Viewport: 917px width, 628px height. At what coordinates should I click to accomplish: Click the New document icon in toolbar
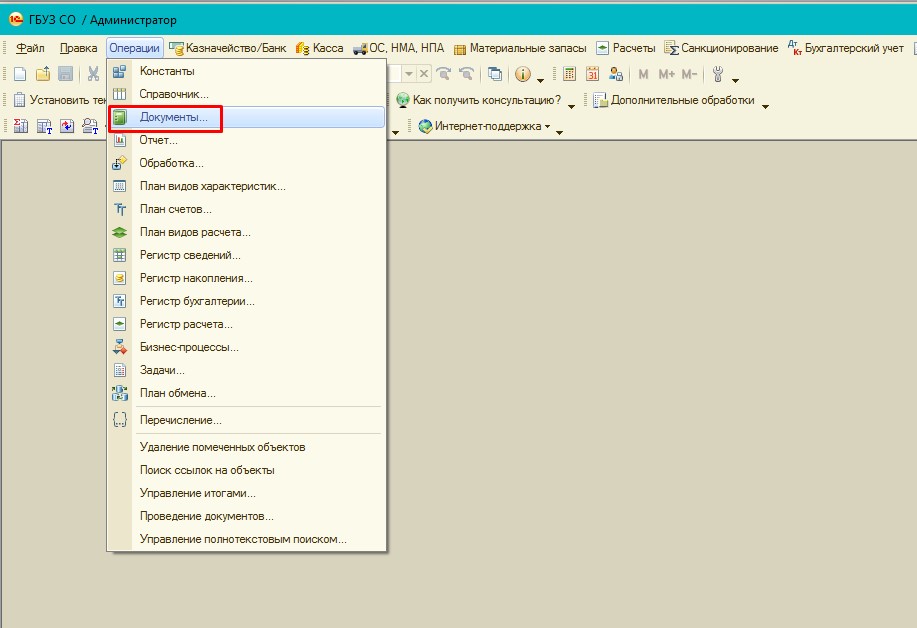(x=19, y=74)
